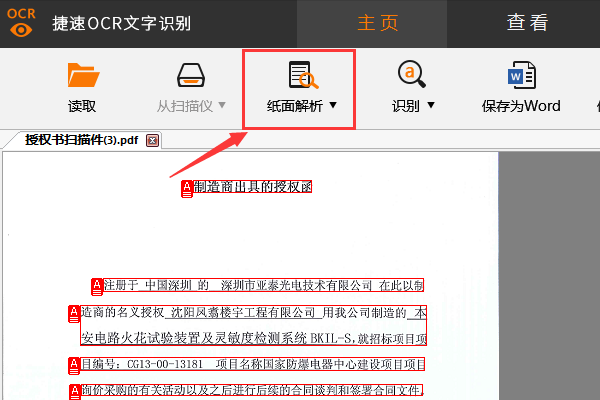600x400 pixels.
Task: Click the 读取 label
Action: tap(82, 106)
